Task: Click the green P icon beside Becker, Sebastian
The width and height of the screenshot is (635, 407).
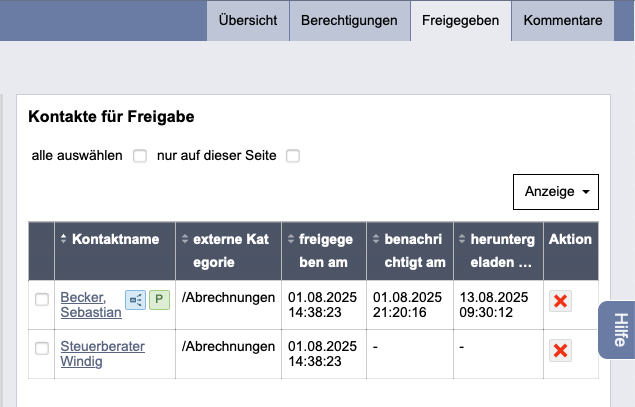Action: click(x=159, y=300)
